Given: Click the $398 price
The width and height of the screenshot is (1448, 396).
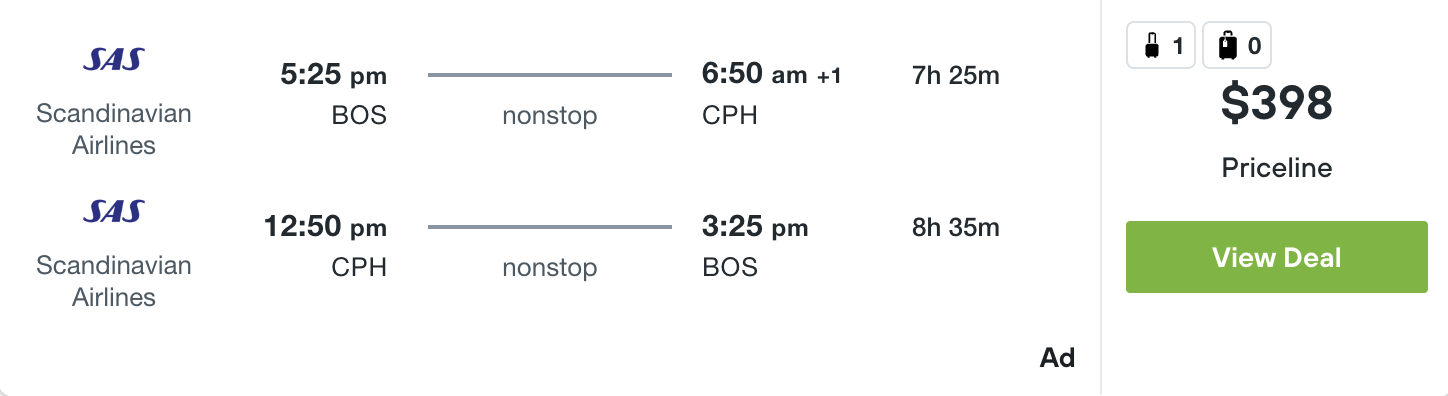Looking at the screenshot, I should tap(1277, 103).
